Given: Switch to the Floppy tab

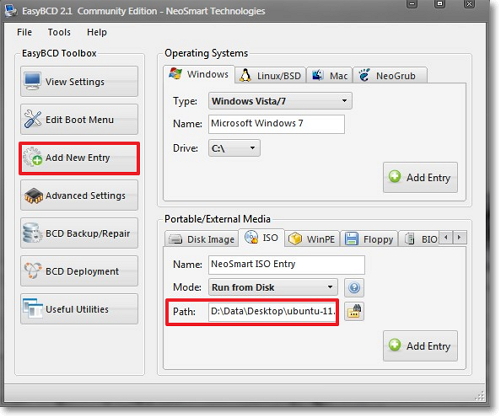Looking at the screenshot, I should [x=369, y=239].
